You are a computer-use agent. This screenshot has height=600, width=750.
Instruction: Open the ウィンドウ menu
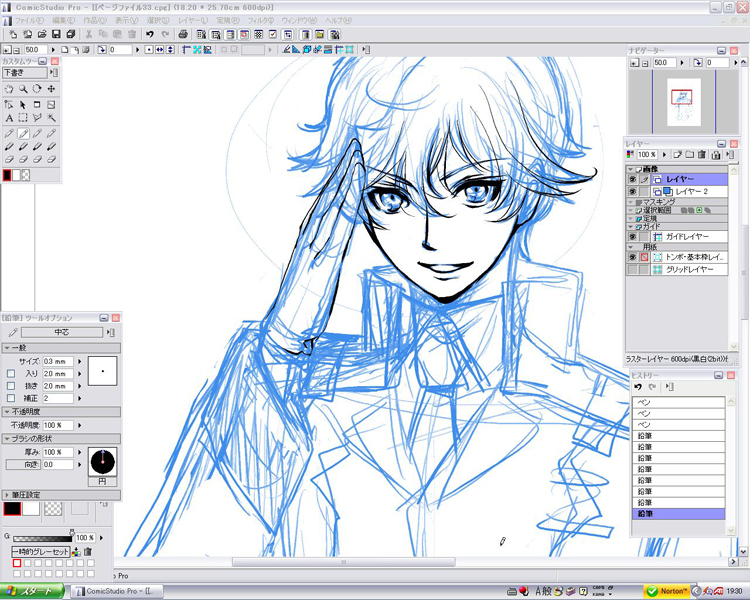point(299,21)
